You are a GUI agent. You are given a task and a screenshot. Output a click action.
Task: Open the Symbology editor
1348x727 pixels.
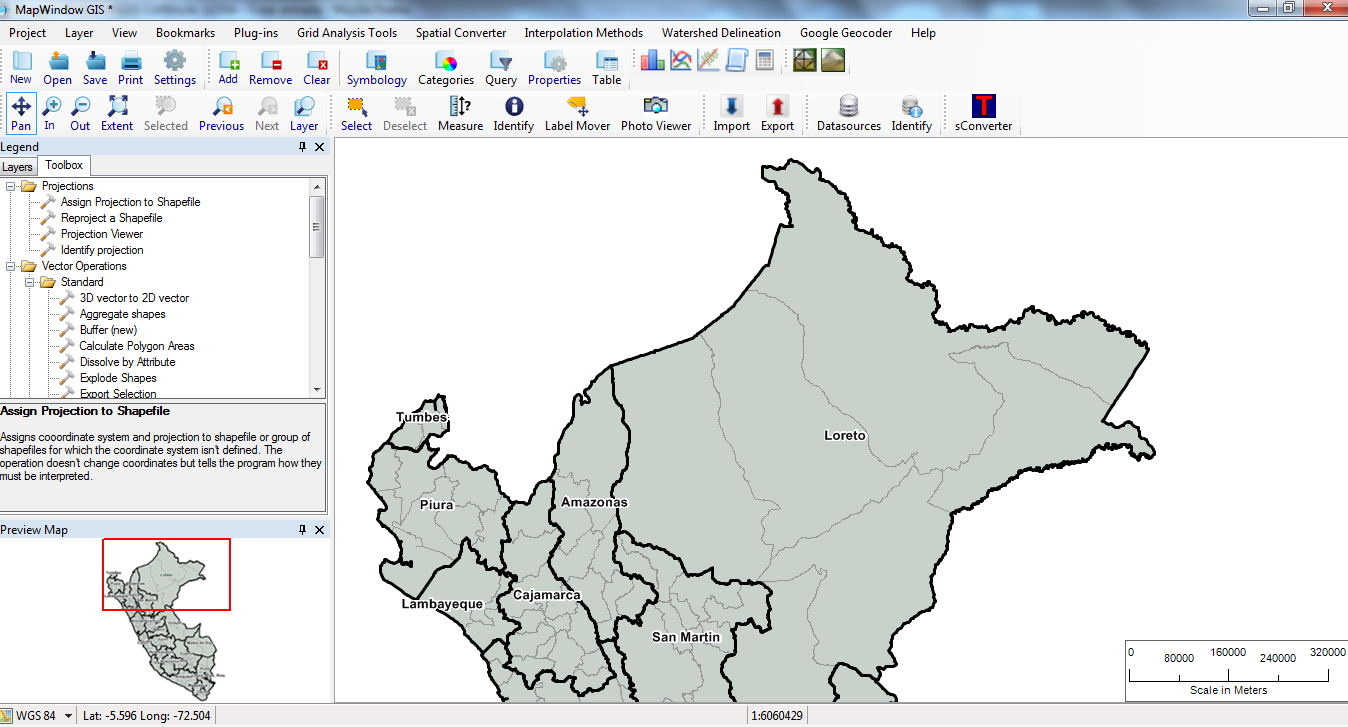pos(376,66)
